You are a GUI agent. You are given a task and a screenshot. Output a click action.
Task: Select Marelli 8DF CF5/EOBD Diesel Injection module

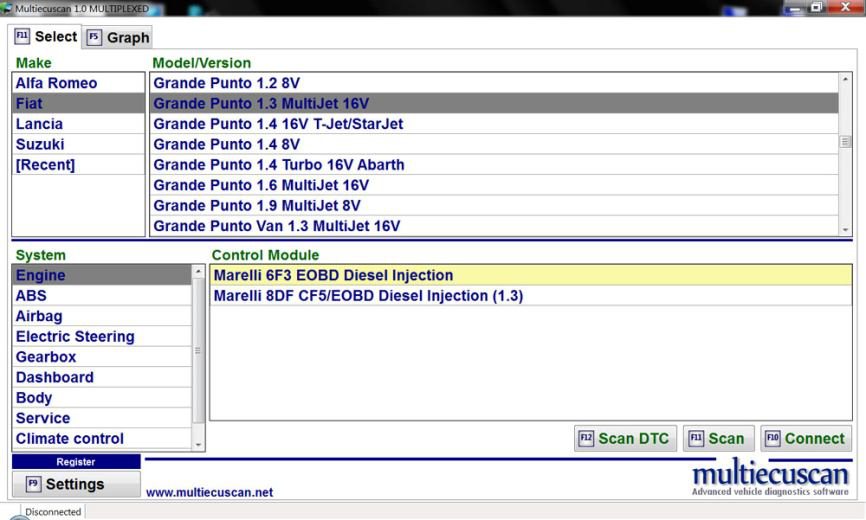pyautogui.click(x=368, y=296)
